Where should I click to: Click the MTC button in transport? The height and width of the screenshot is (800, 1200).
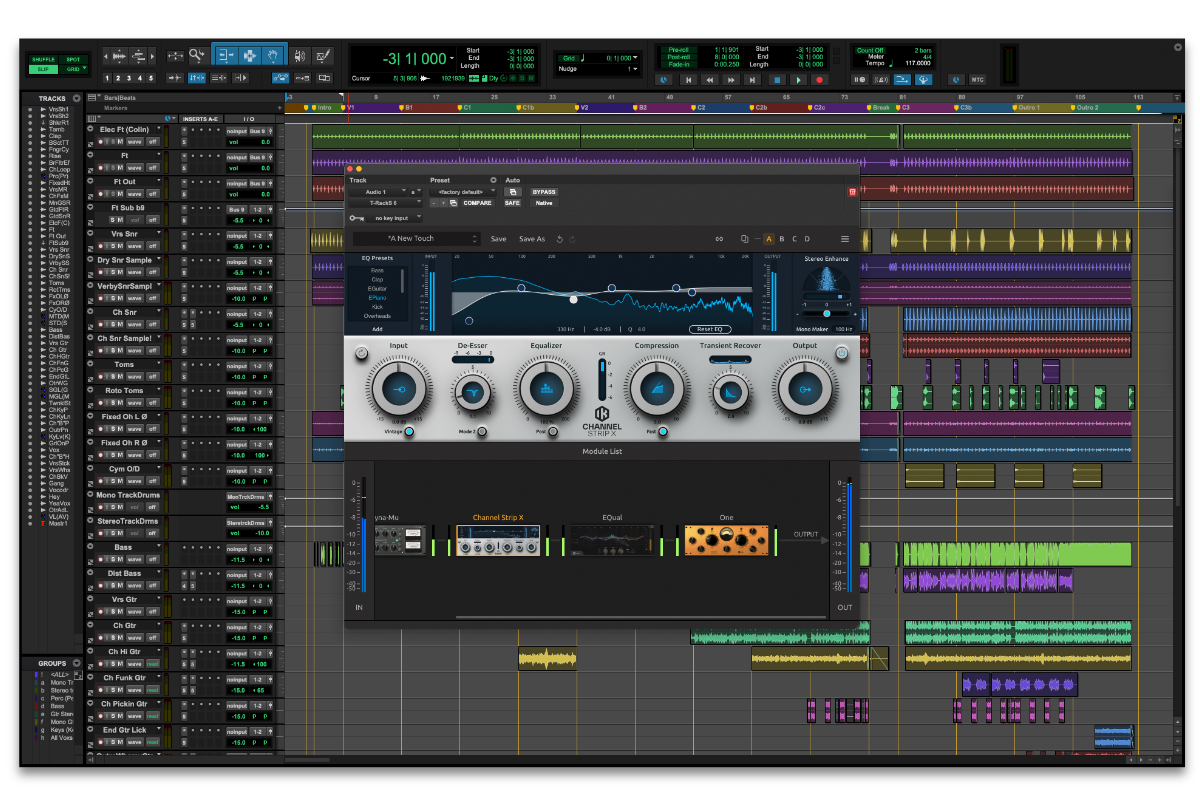[978, 79]
